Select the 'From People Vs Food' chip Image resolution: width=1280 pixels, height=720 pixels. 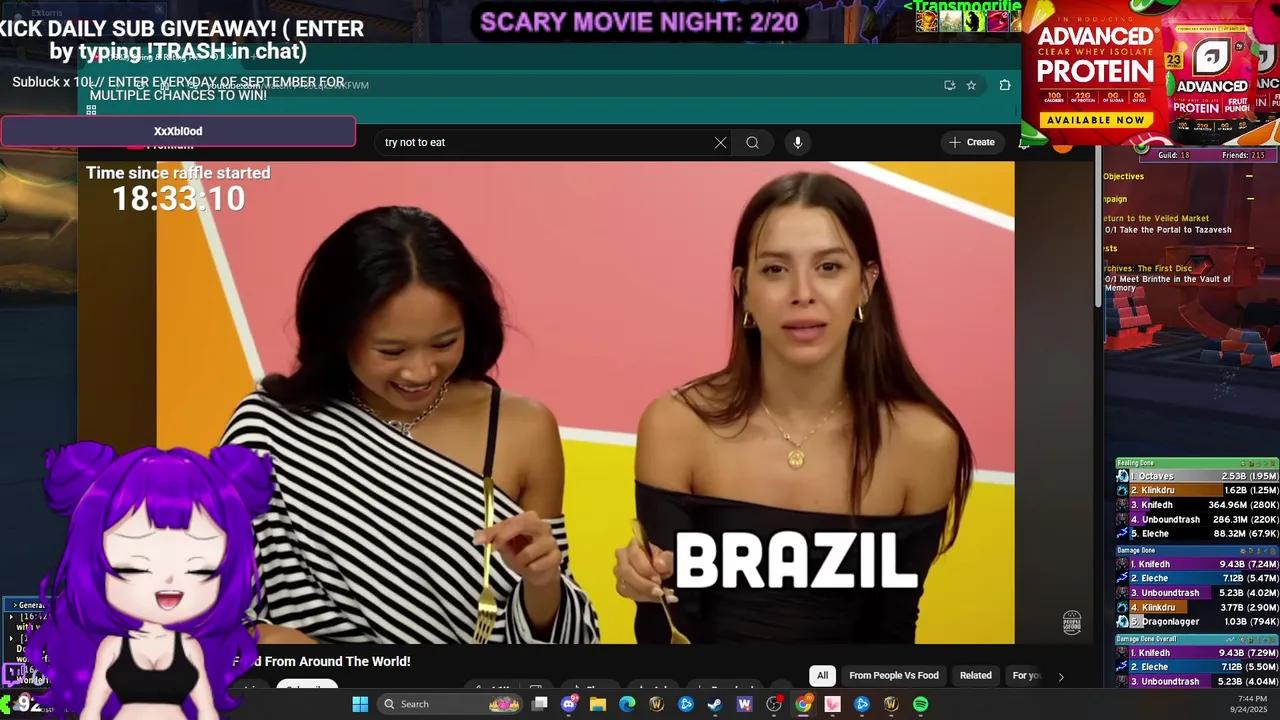(894, 675)
